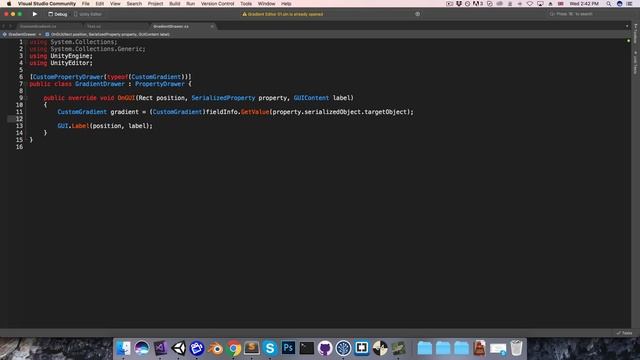Click the GUIContent parameter type
The image size is (640, 360).
click(x=311, y=98)
